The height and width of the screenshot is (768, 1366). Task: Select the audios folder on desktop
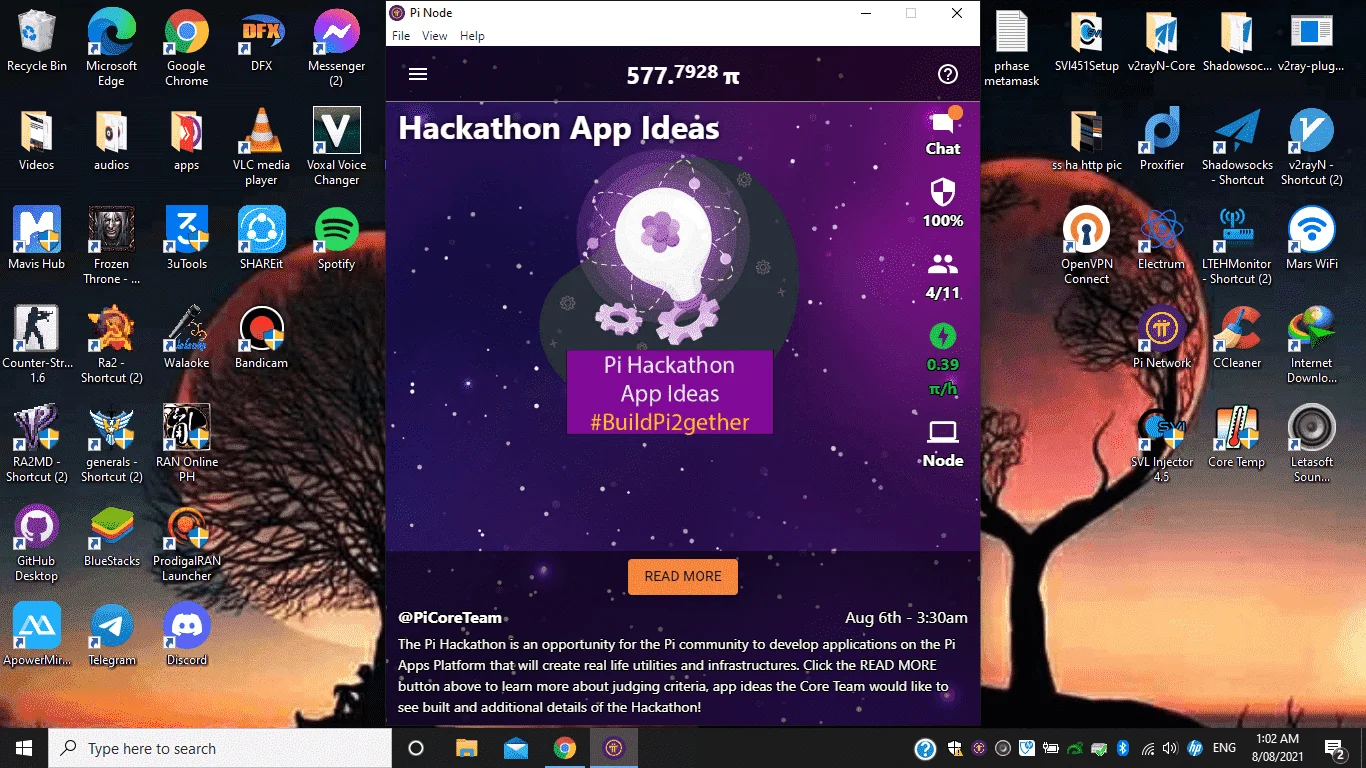click(111, 140)
